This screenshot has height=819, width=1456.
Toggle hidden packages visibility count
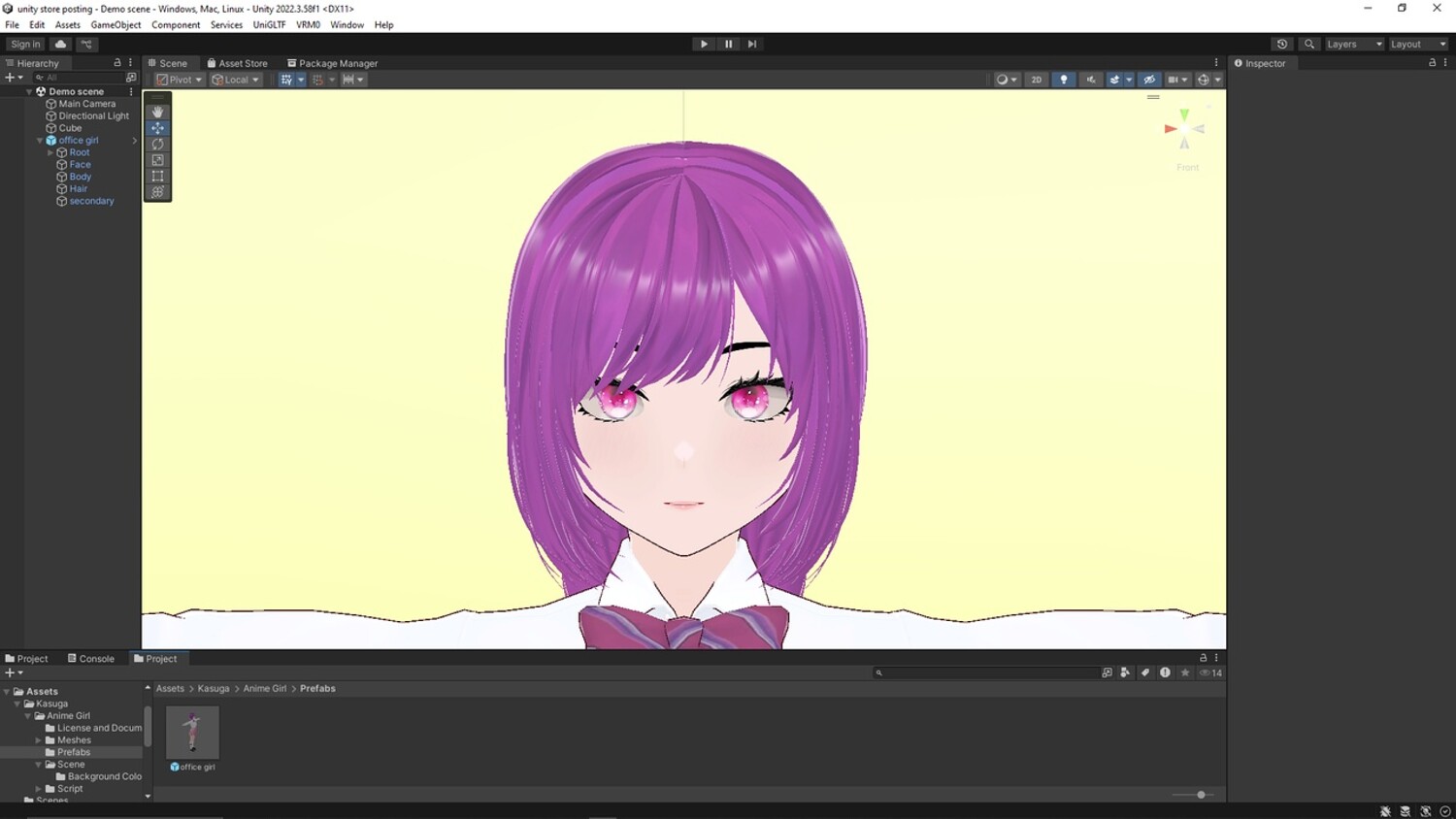click(1211, 672)
